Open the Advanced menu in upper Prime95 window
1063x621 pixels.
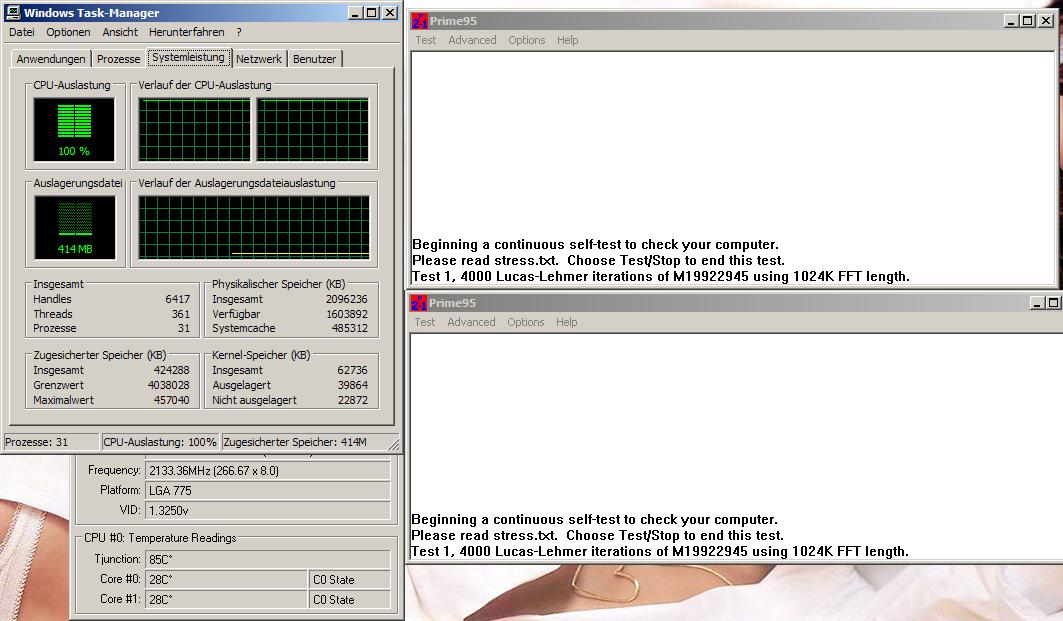point(473,40)
